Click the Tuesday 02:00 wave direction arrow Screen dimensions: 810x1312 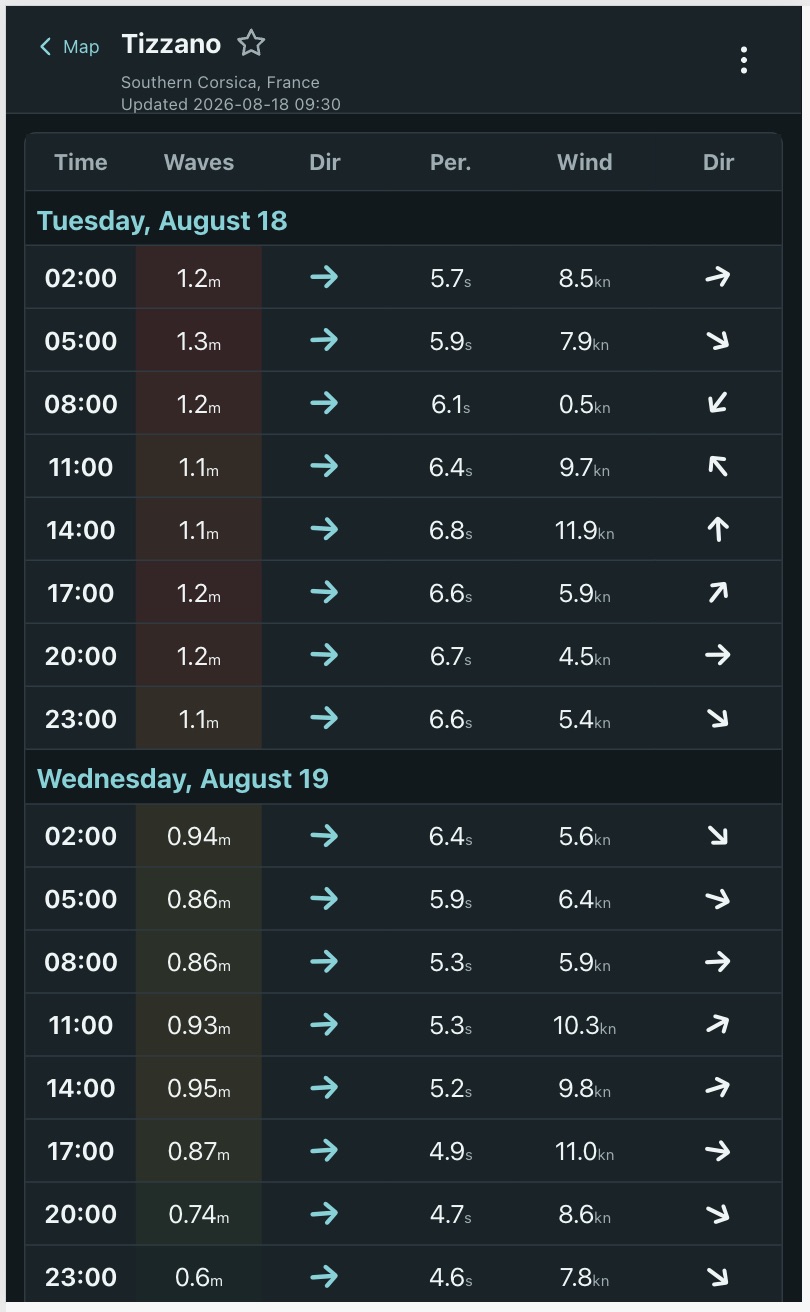tap(324, 277)
